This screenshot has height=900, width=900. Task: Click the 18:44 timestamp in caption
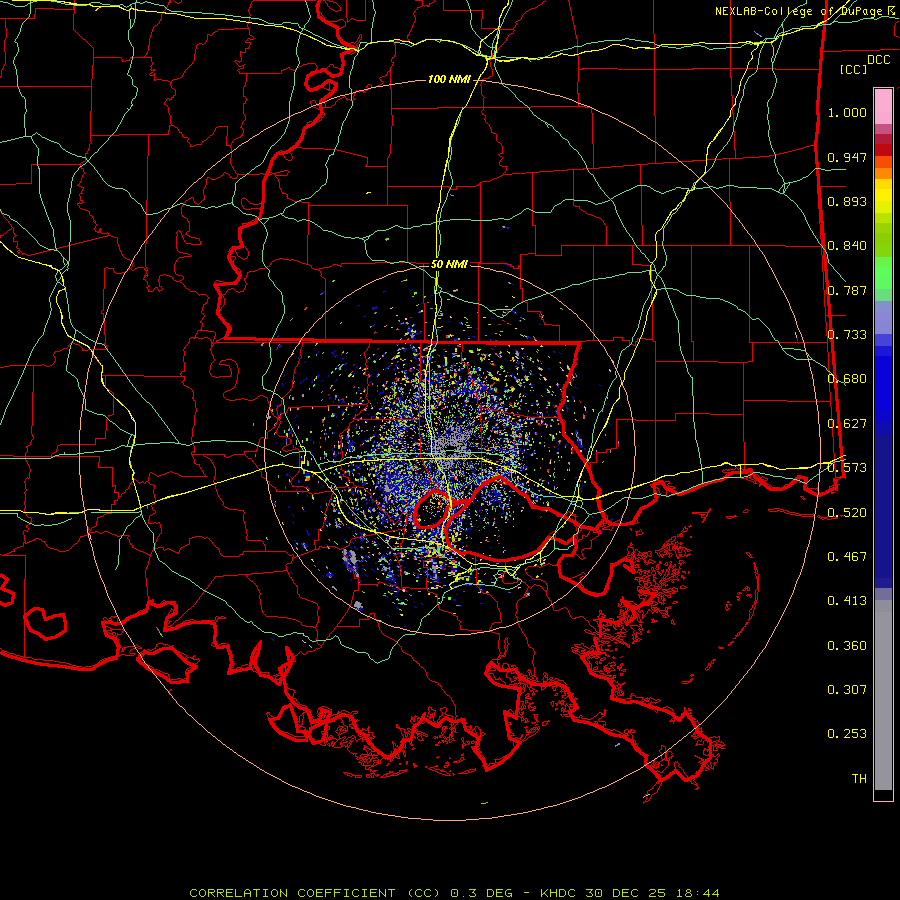[700, 893]
